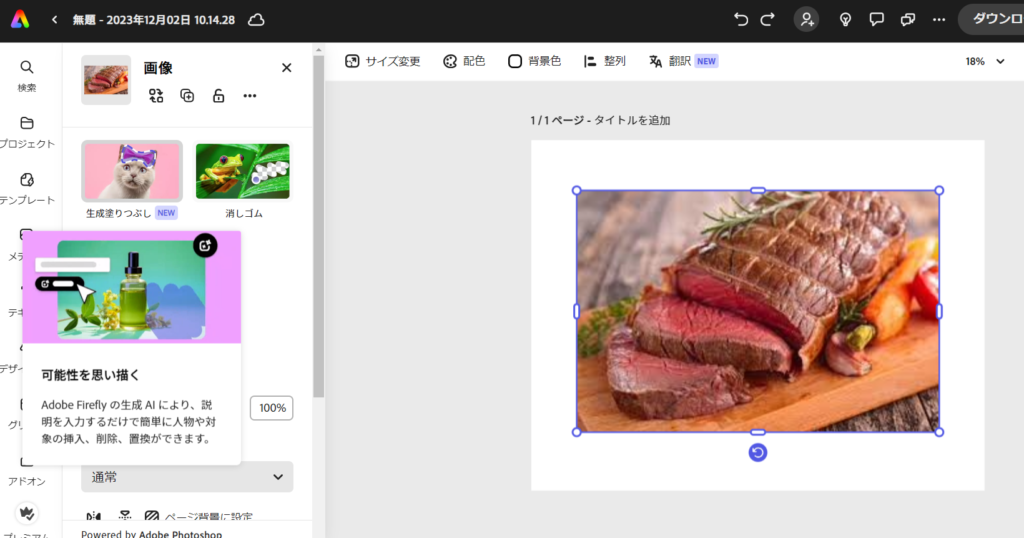Open the 背景色 background color swatch

click(x=534, y=61)
